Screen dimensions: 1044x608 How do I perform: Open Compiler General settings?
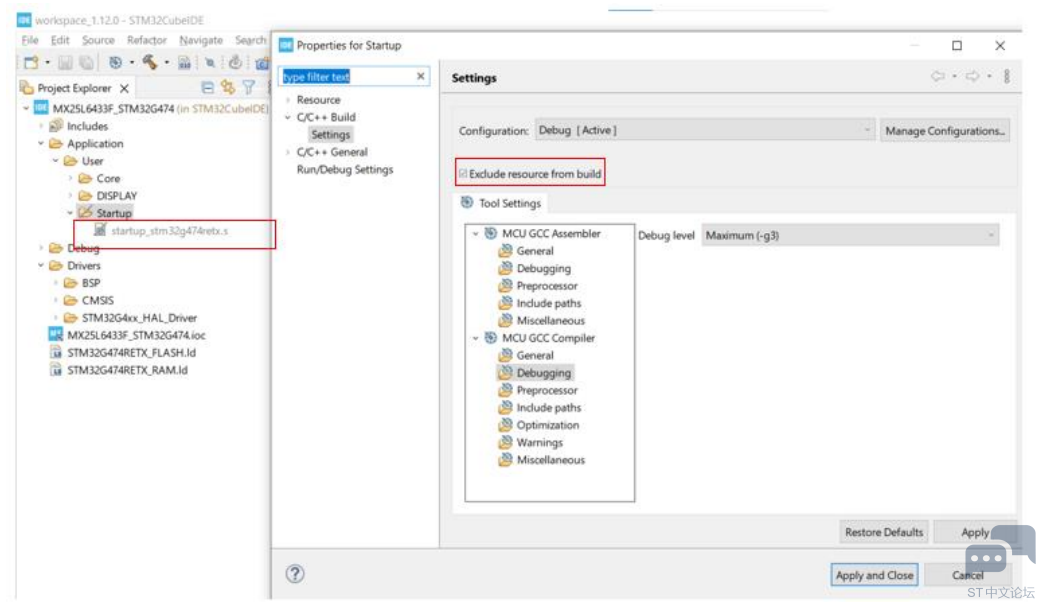click(535, 356)
